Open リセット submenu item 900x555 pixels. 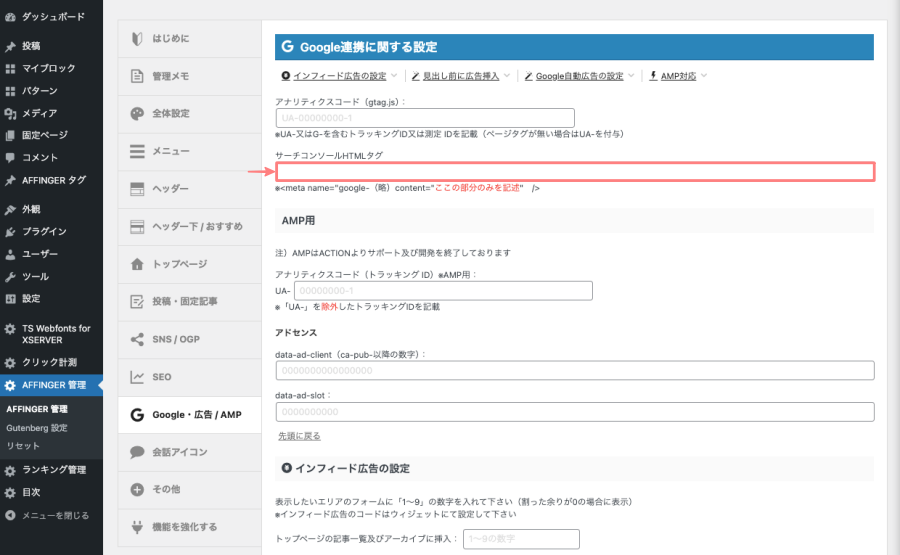point(23,446)
